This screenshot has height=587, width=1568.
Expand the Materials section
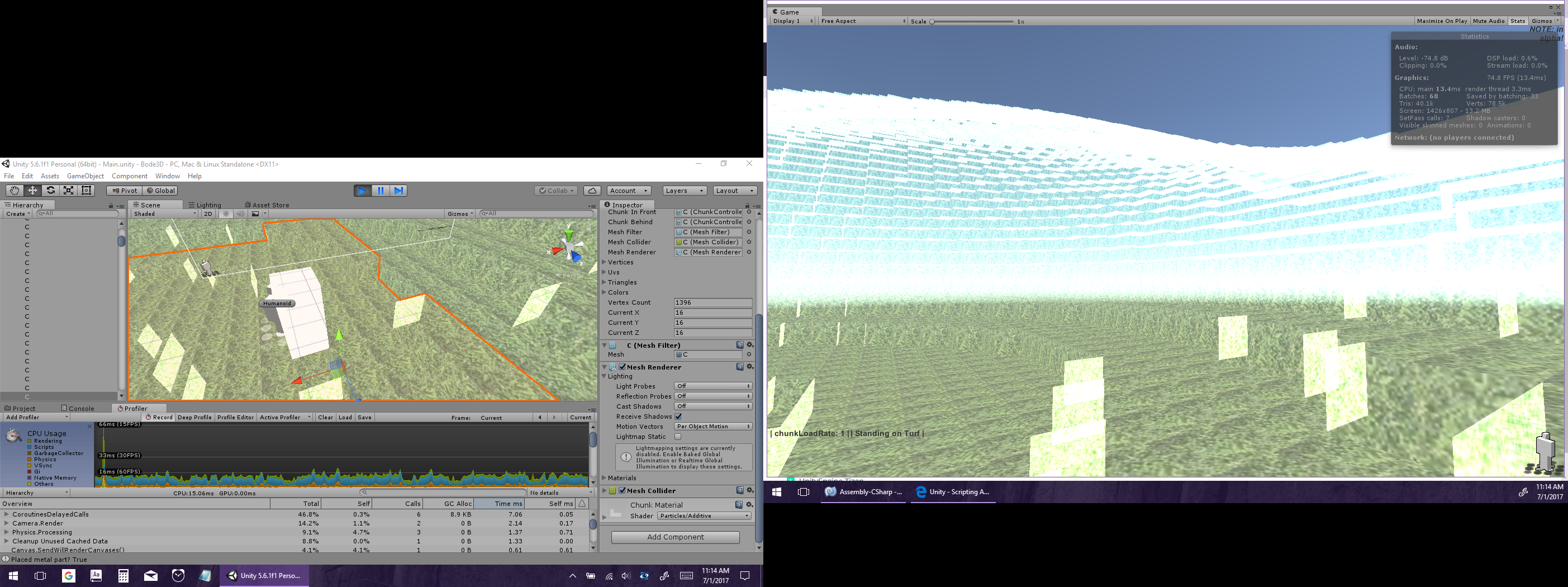coord(605,478)
